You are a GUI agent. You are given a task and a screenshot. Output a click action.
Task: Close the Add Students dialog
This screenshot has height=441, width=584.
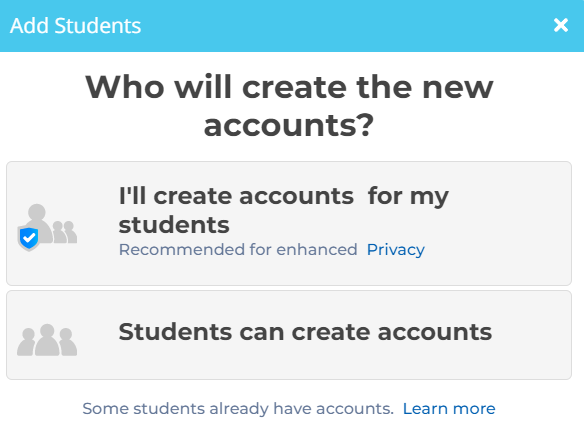point(561,25)
